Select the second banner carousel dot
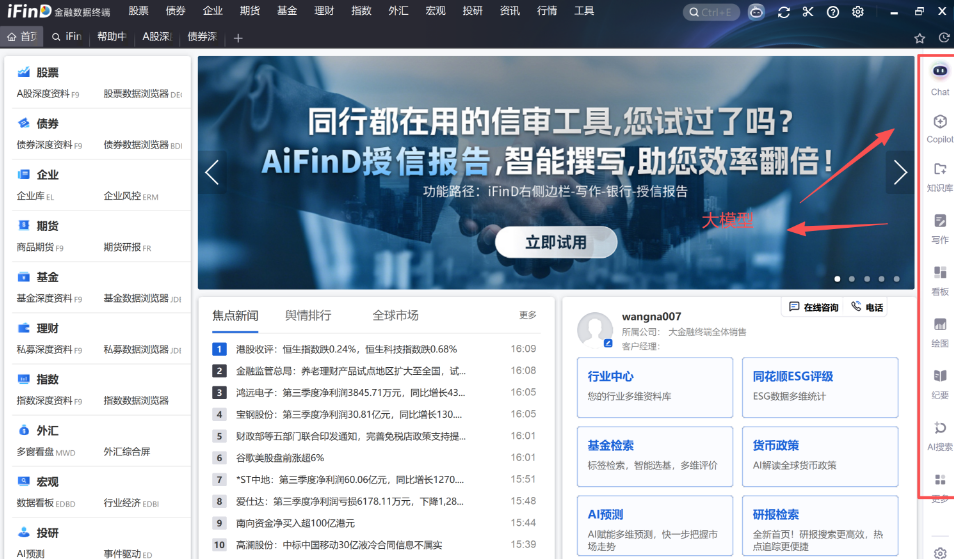The height and width of the screenshot is (560, 954). (x=851, y=279)
